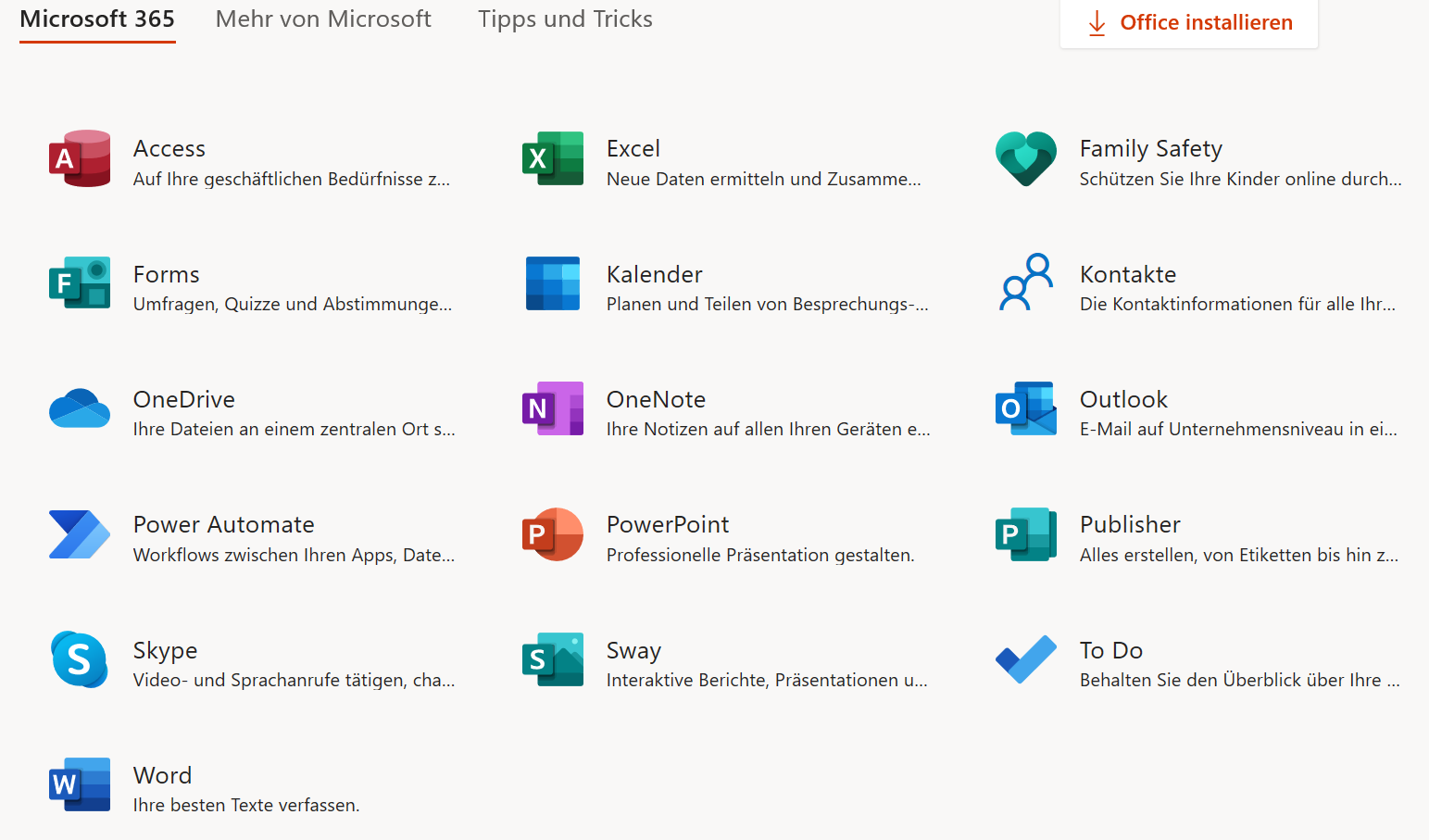Viewport: 1429px width, 840px height.
Task: Click description 'Die Kontaktinformationen für alle Ihr...'
Action: pyautogui.click(x=1237, y=304)
